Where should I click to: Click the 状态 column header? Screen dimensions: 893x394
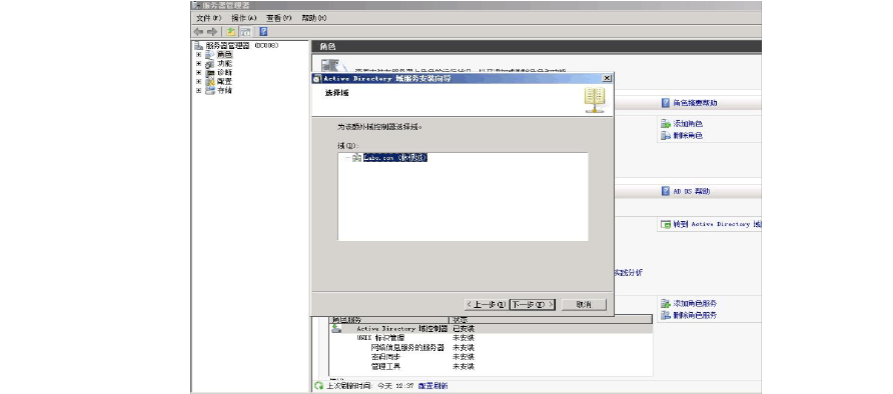[x=551, y=320]
